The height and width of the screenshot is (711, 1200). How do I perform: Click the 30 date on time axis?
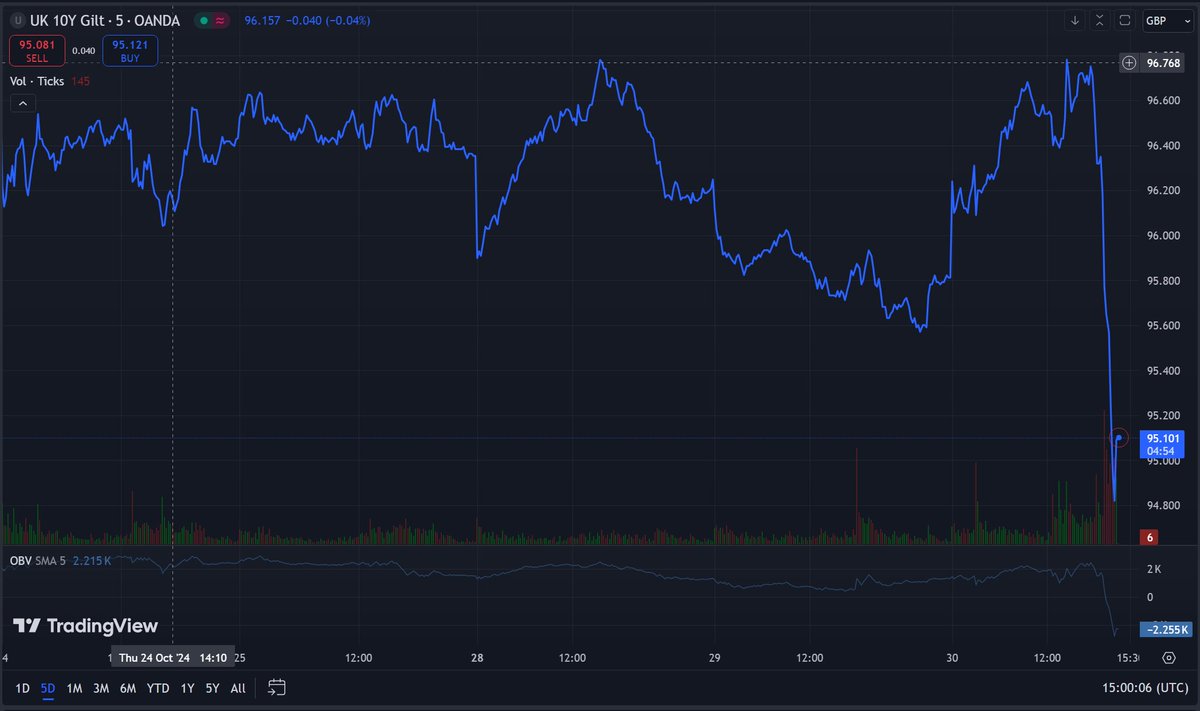pos(952,658)
